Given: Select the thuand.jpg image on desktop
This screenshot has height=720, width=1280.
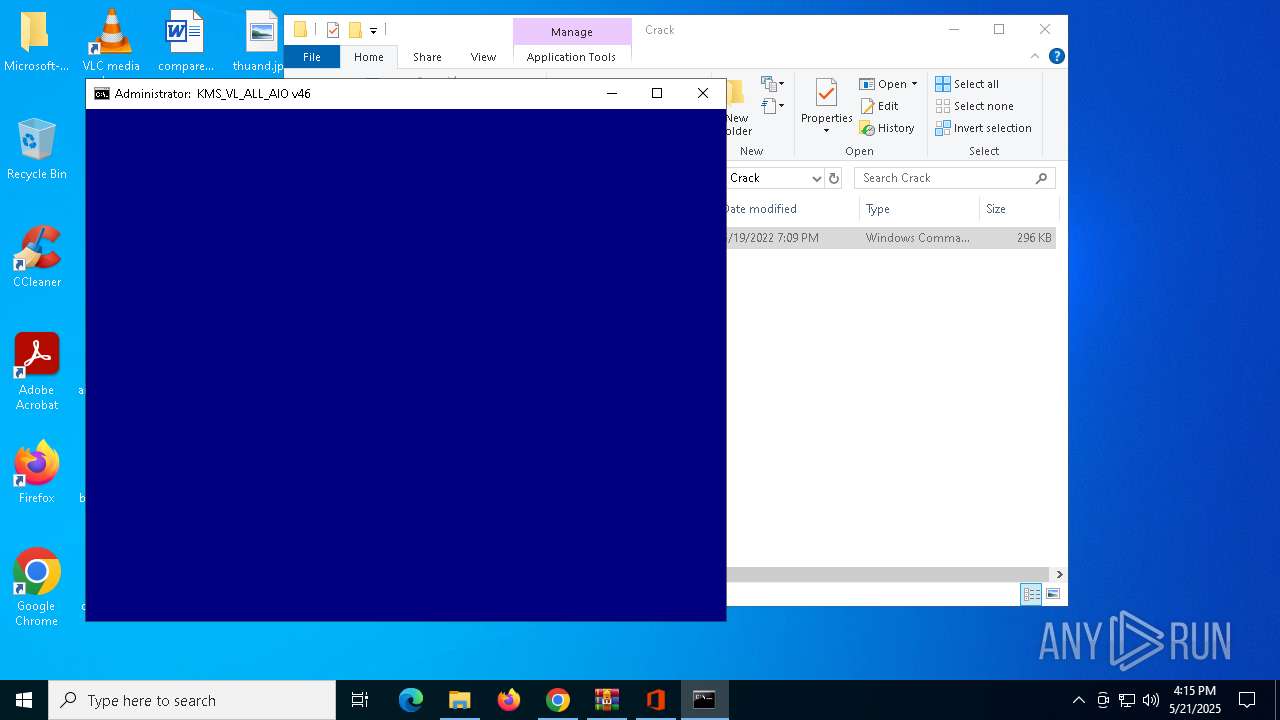Looking at the screenshot, I should pos(259,40).
